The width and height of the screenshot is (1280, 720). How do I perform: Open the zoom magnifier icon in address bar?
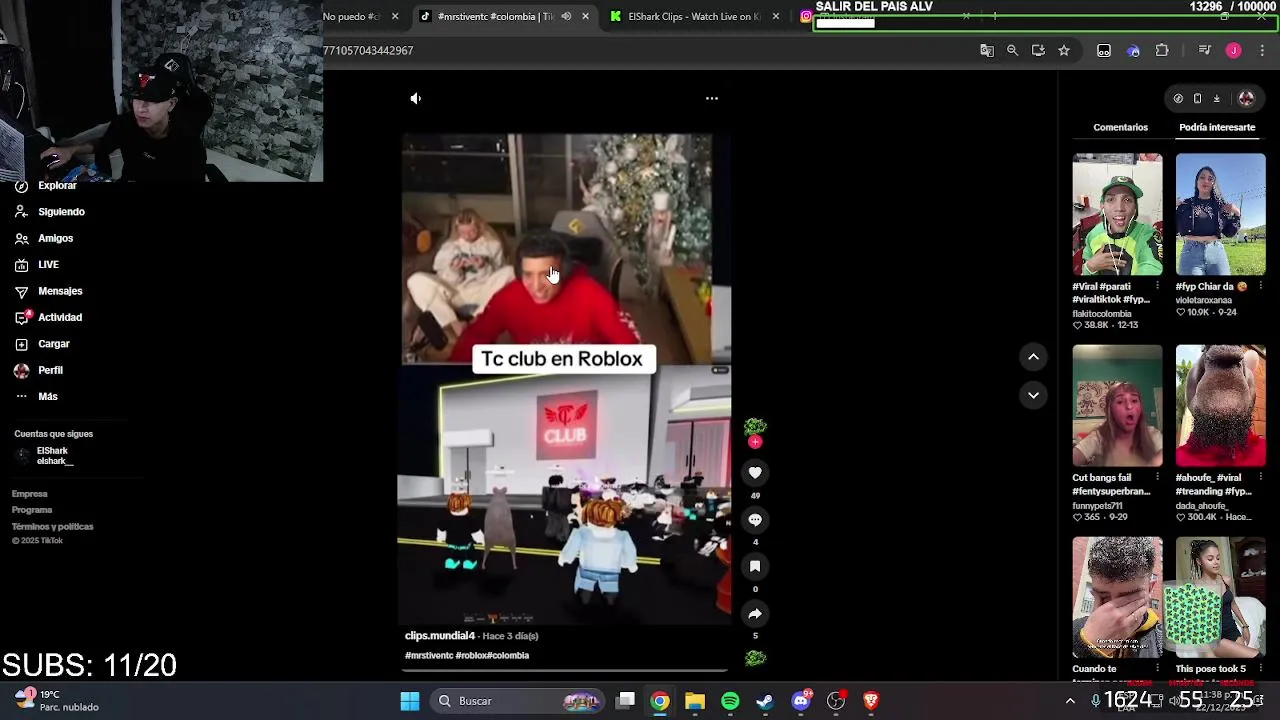(1012, 50)
